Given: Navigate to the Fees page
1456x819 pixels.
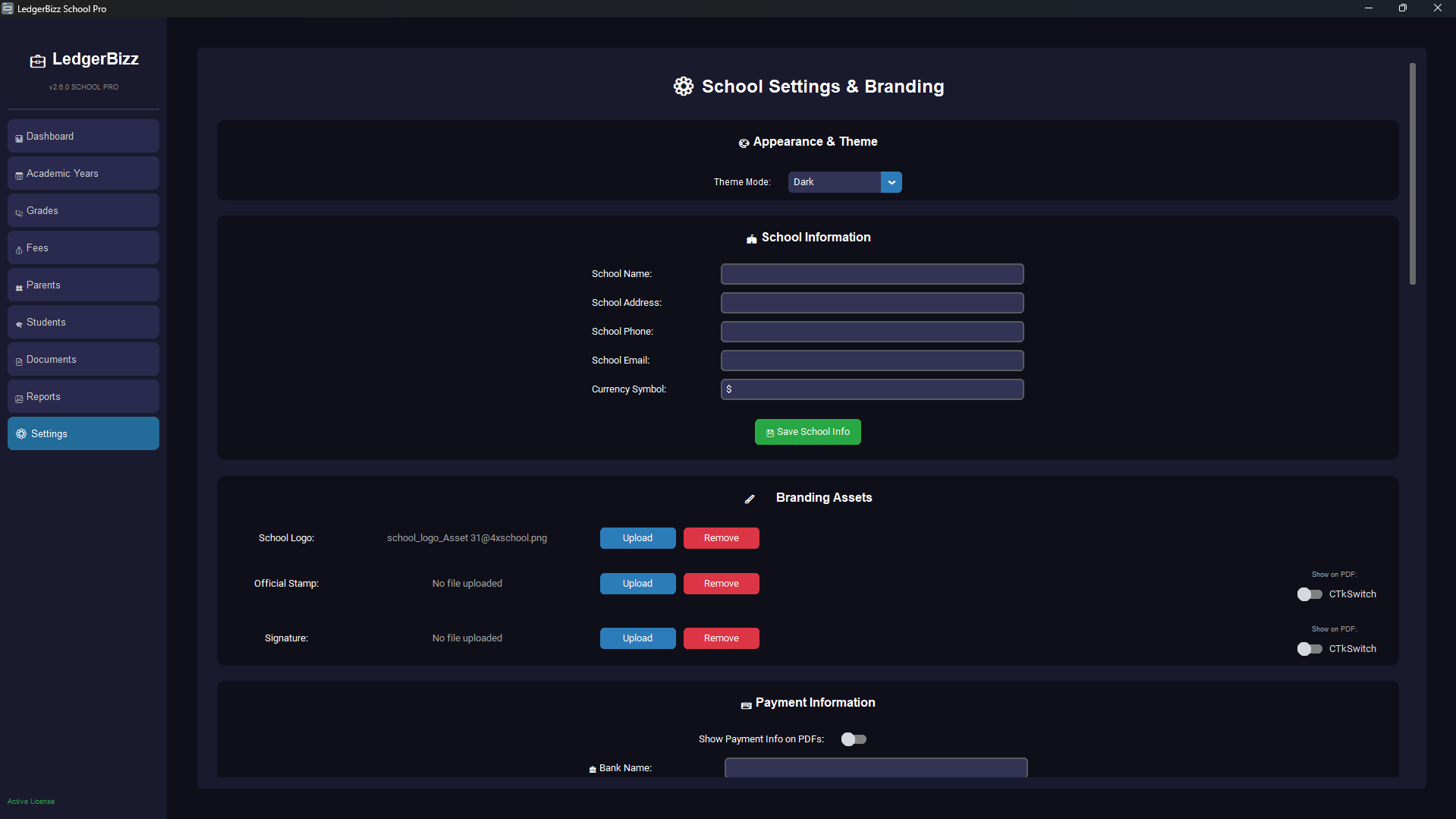Looking at the screenshot, I should click(x=83, y=247).
